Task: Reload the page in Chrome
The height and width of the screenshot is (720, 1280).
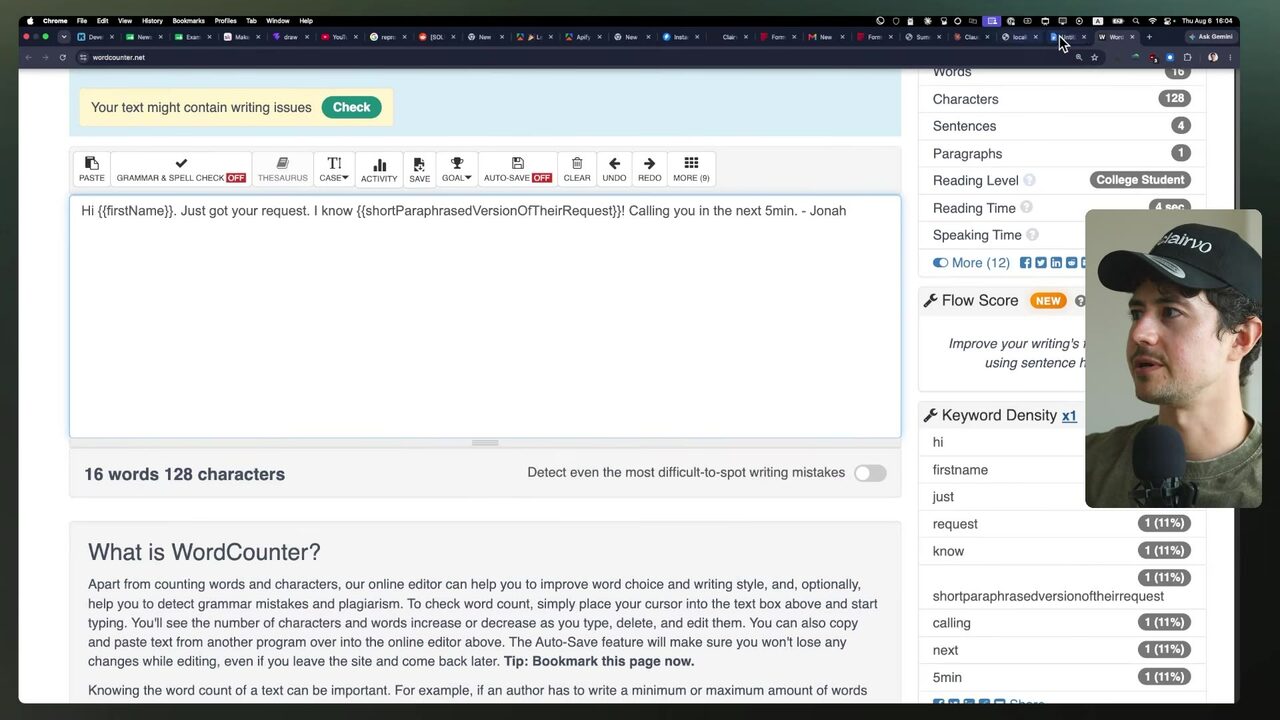Action: tap(62, 57)
